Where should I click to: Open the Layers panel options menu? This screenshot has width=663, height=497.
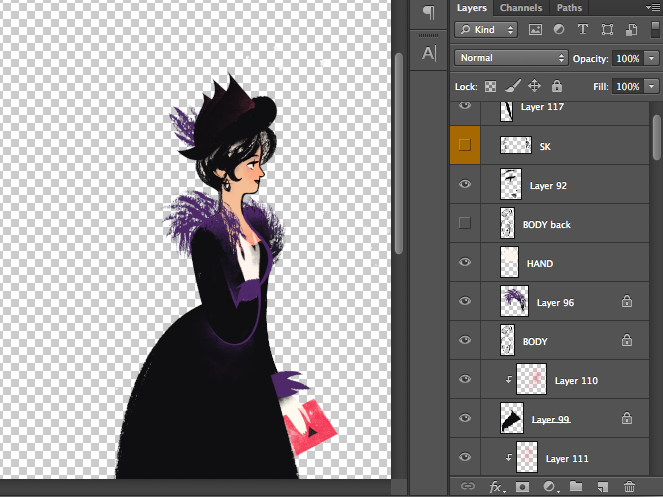pos(653,7)
